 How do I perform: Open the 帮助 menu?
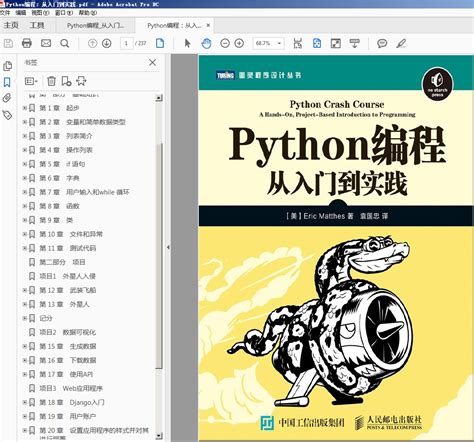tap(87, 13)
